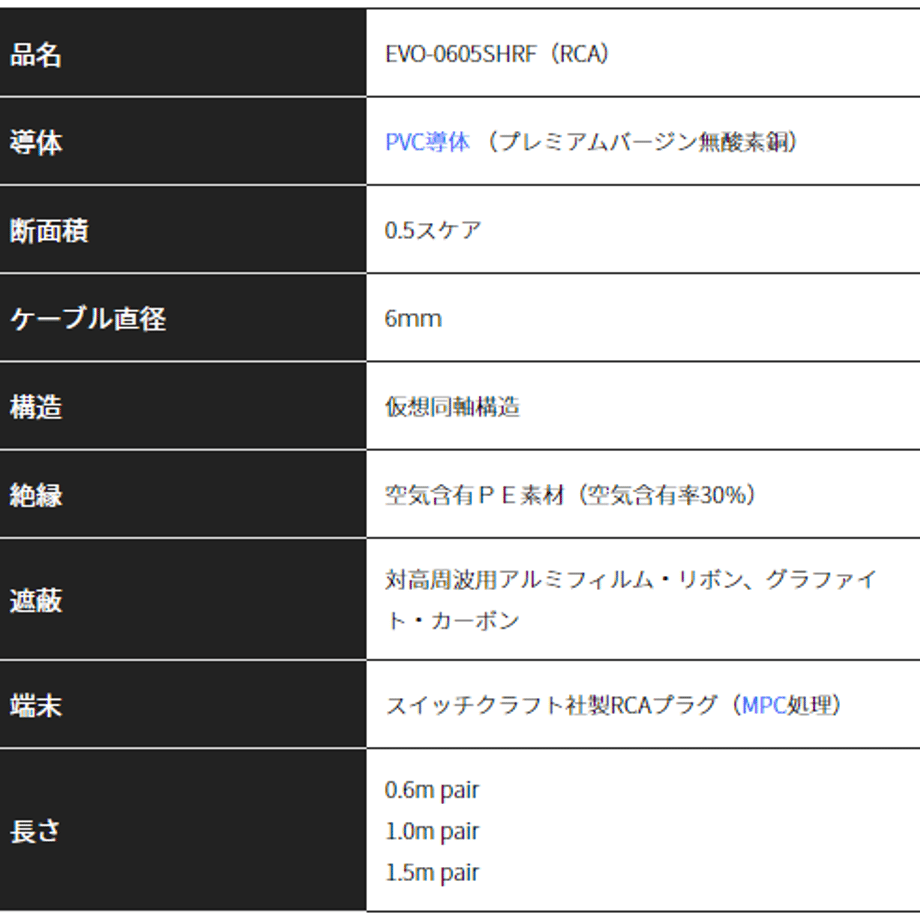This screenshot has width=920, height=920.
Task: Select the 1.5m pair length entry
Action: click(432, 872)
